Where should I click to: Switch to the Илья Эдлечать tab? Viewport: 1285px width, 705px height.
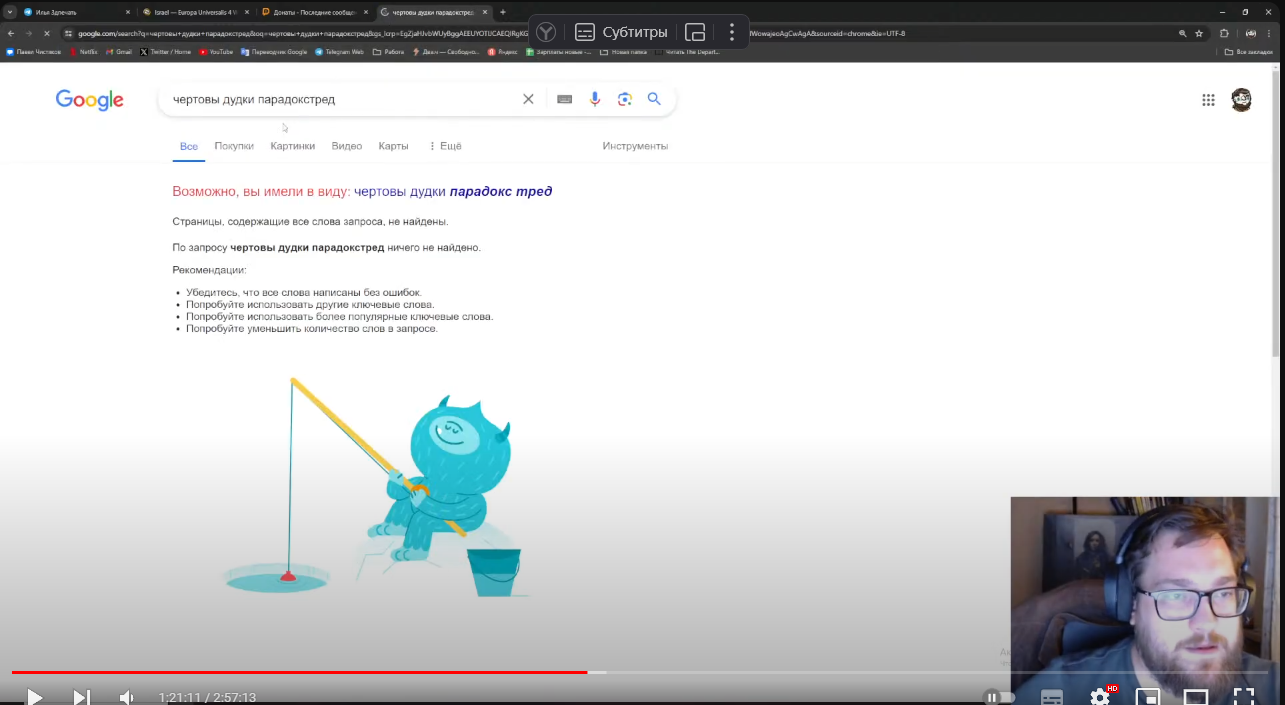click(x=77, y=12)
